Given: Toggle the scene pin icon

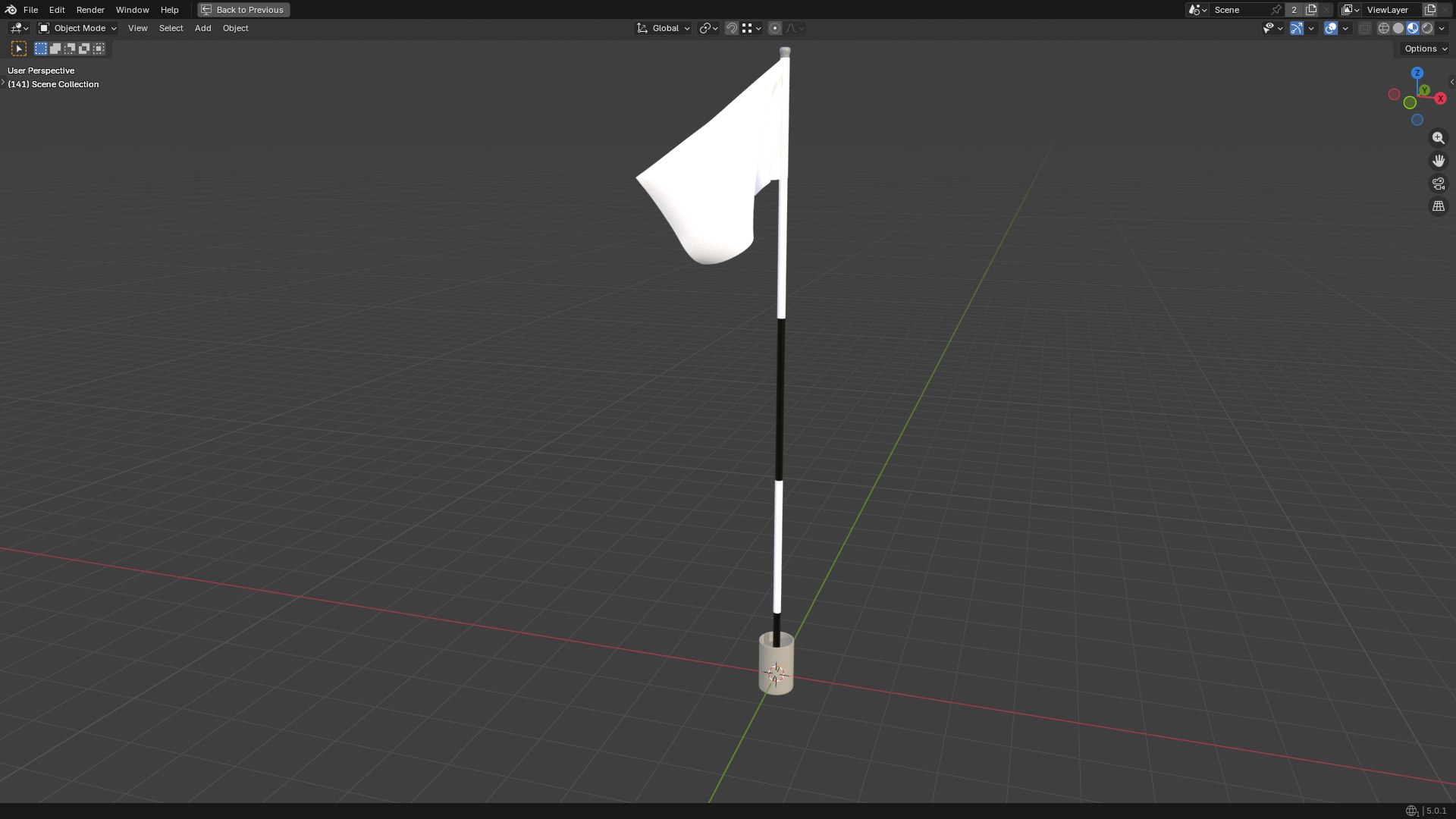Looking at the screenshot, I should tap(1276, 10).
